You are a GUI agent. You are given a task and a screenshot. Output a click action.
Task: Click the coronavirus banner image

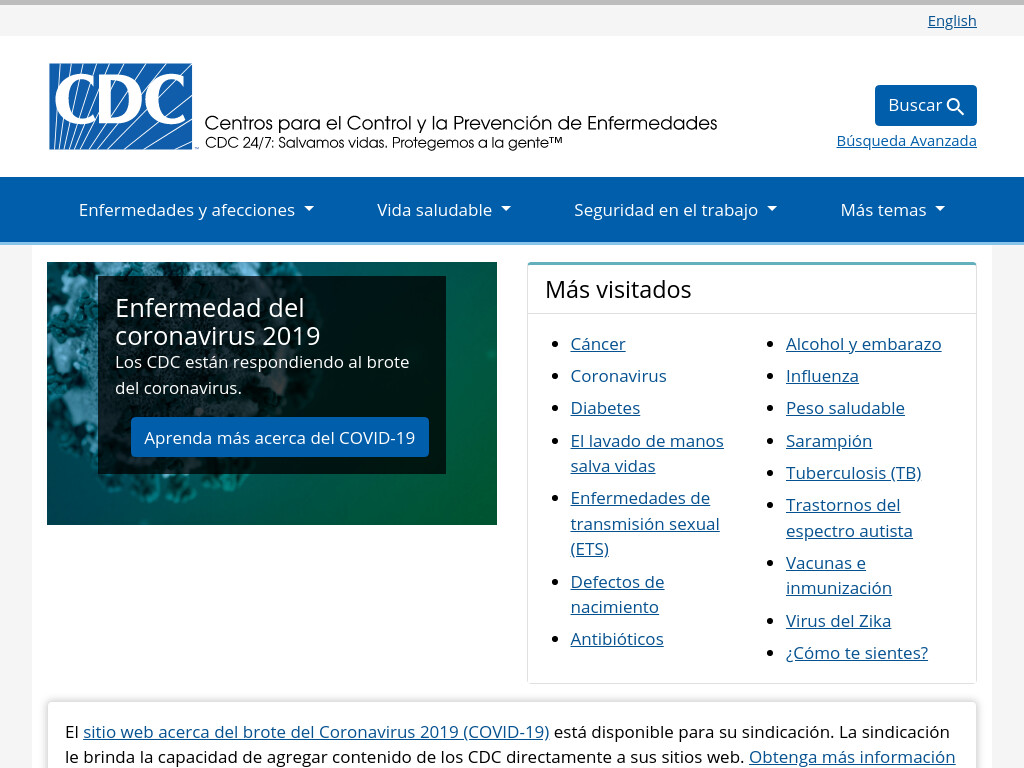point(272,393)
